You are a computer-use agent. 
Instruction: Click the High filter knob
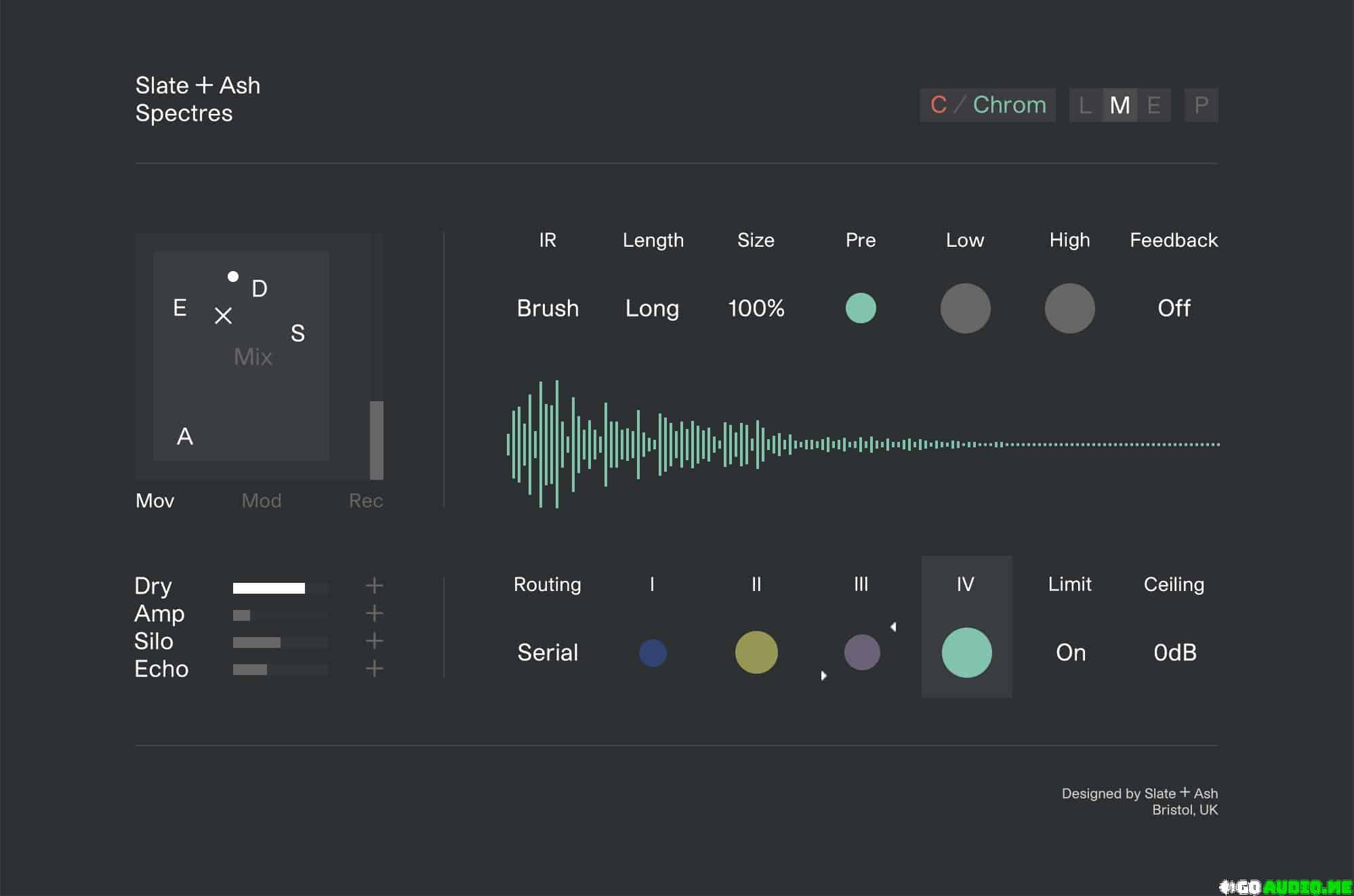click(x=1069, y=308)
